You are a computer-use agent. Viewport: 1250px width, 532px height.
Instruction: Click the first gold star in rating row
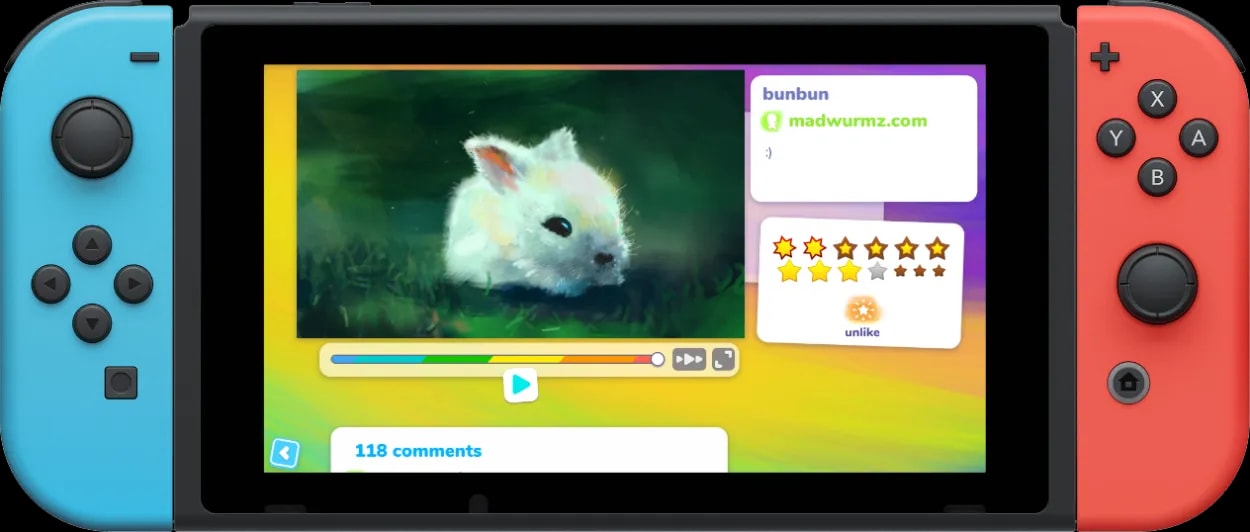tap(784, 247)
